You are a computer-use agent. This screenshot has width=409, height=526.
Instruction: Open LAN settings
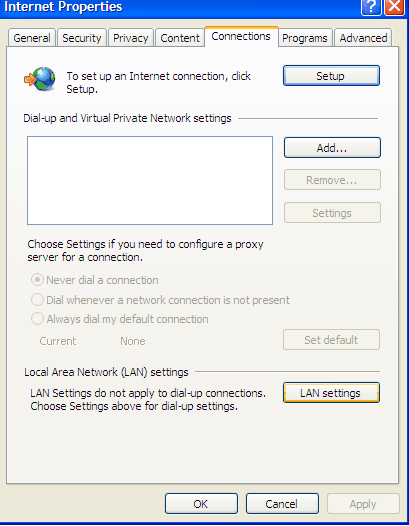[331, 392]
